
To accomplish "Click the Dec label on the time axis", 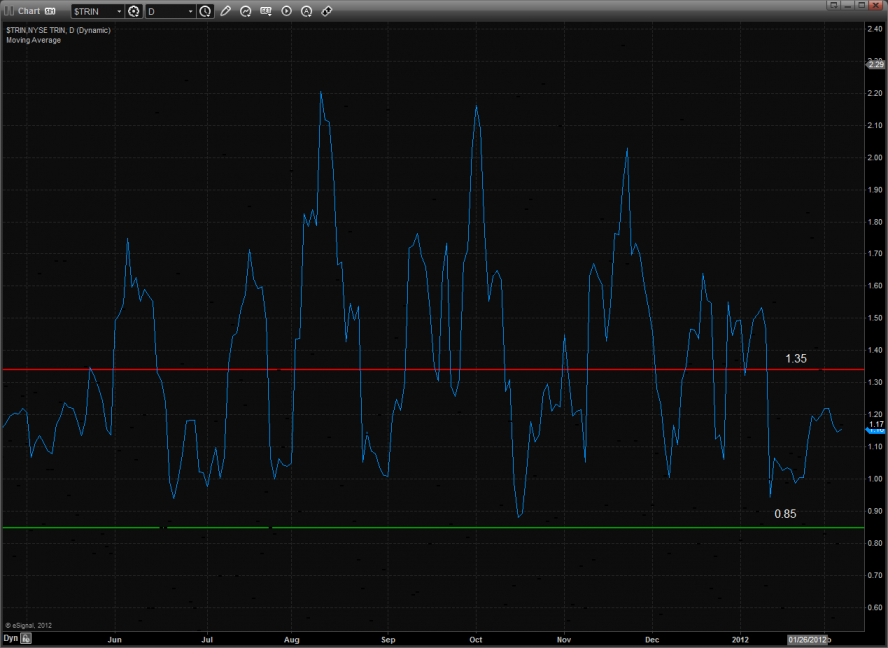I will (x=652, y=640).
